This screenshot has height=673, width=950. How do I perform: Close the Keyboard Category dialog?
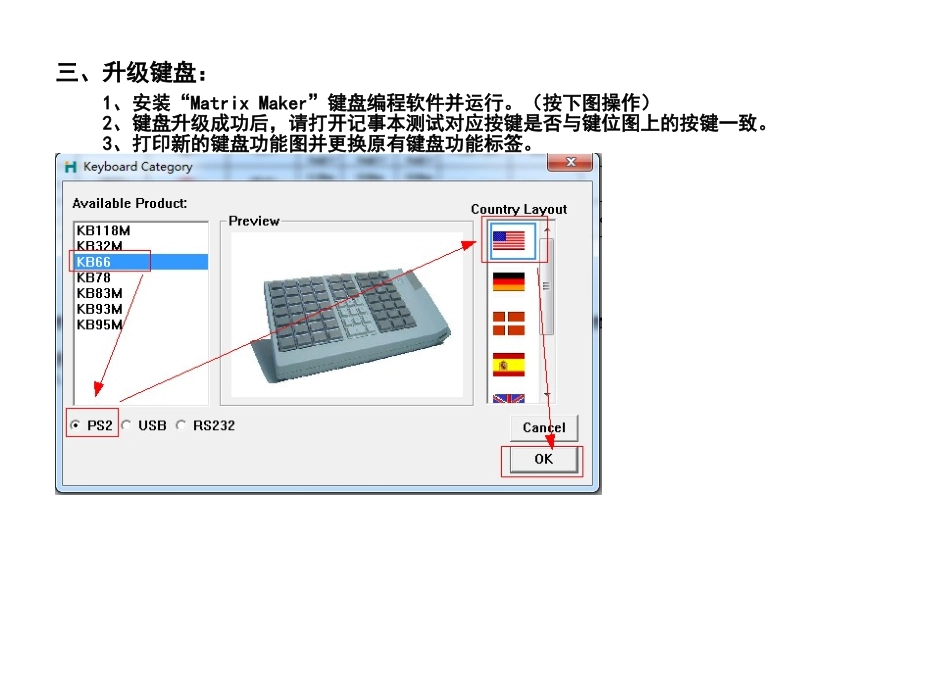tap(570, 162)
